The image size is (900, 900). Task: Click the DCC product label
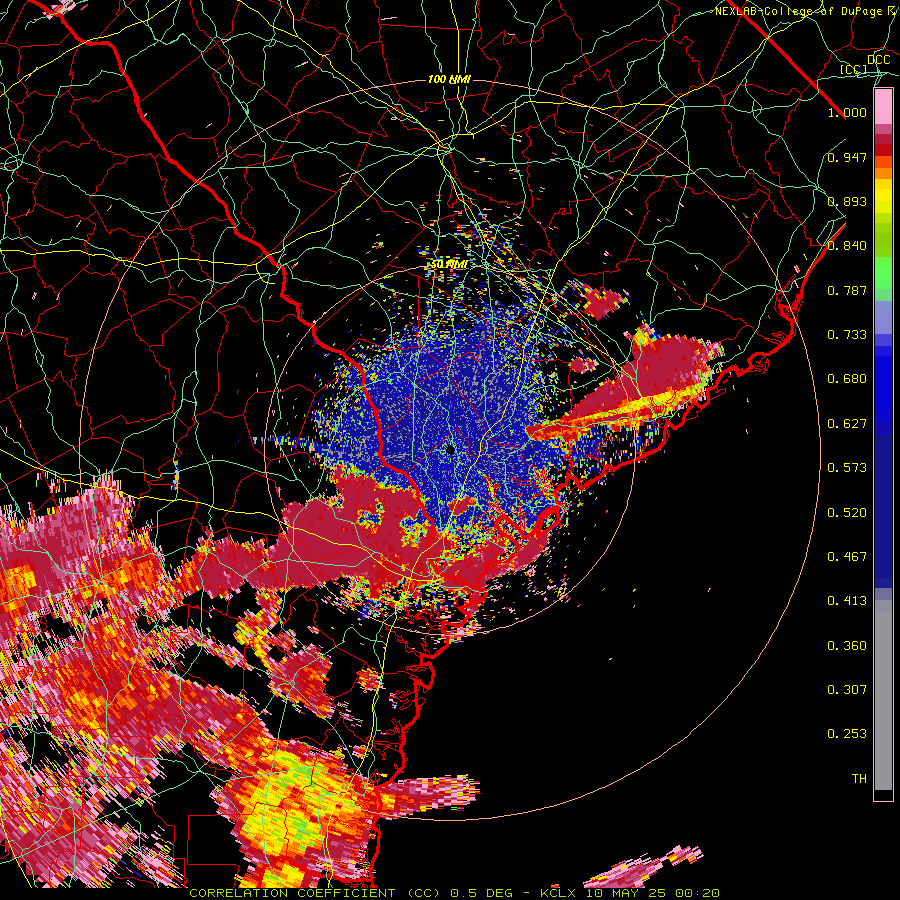(x=878, y=60)
